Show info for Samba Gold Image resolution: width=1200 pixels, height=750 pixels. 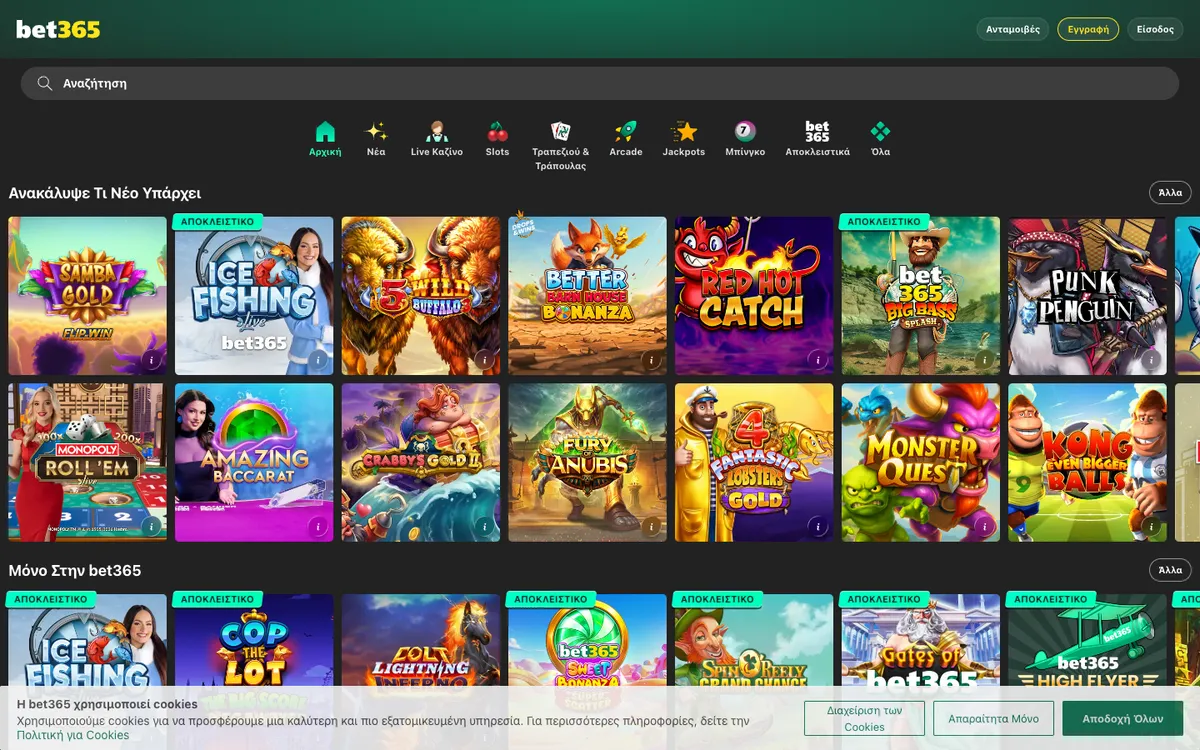point(151,359)
